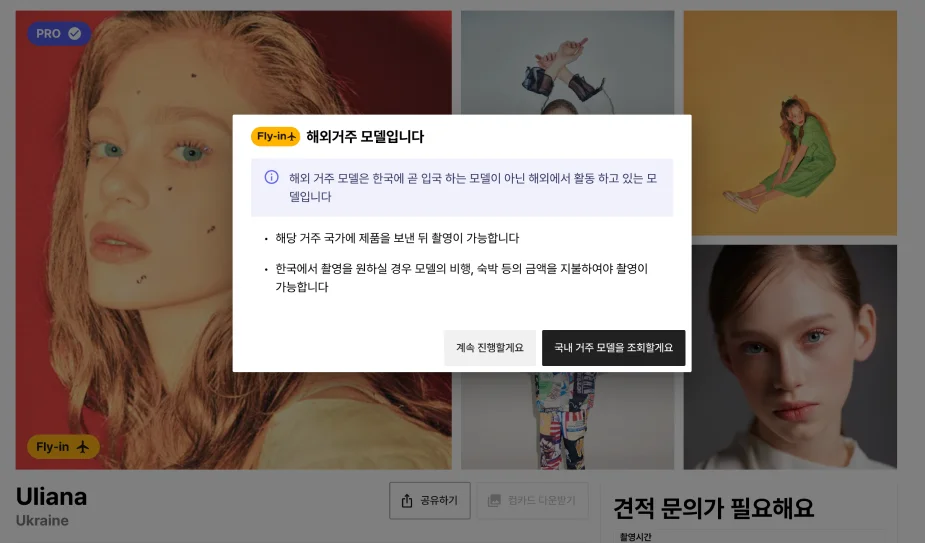925x543 pixels.
Task: Click the Ukraine country label
Action: pyautogui.click(x=42, y=521)
